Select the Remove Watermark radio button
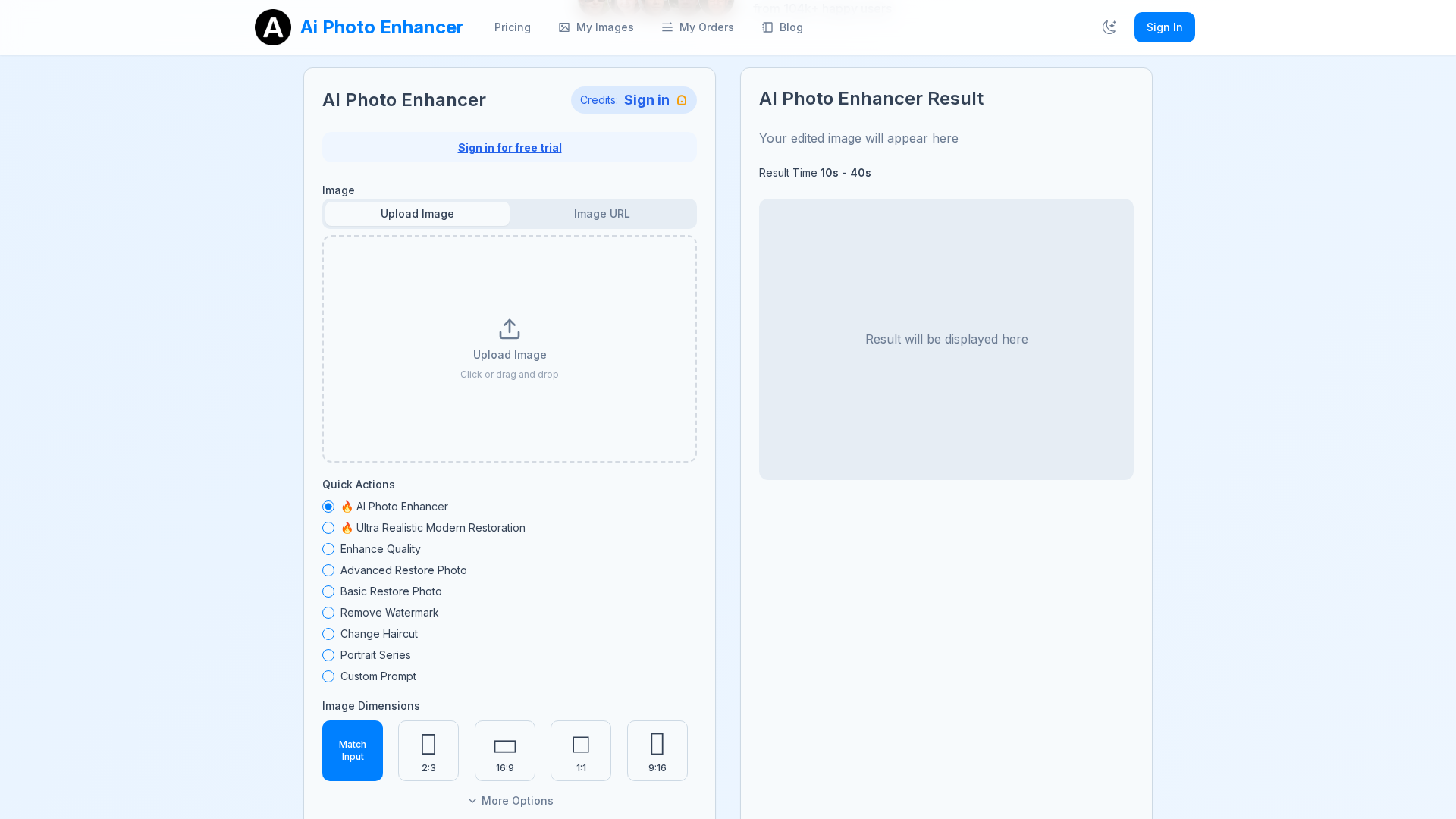Image resolution: width=1456 pixels, height=819 pixels. click(328, 613)
